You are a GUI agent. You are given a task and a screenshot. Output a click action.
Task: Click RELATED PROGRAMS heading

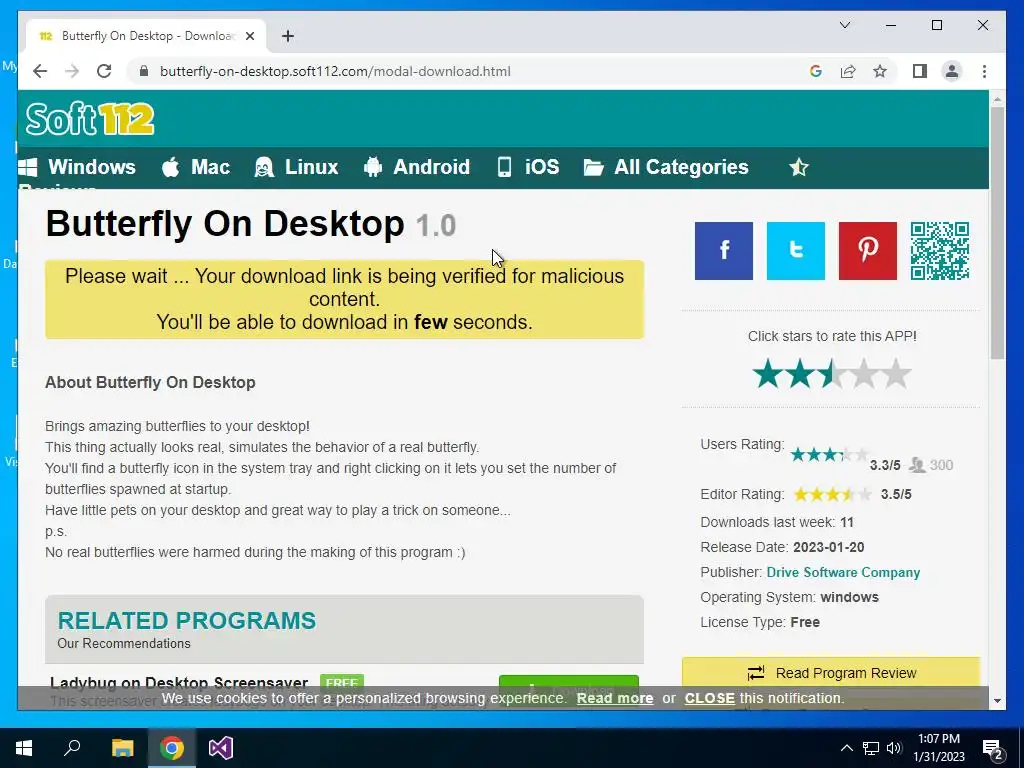187,620
